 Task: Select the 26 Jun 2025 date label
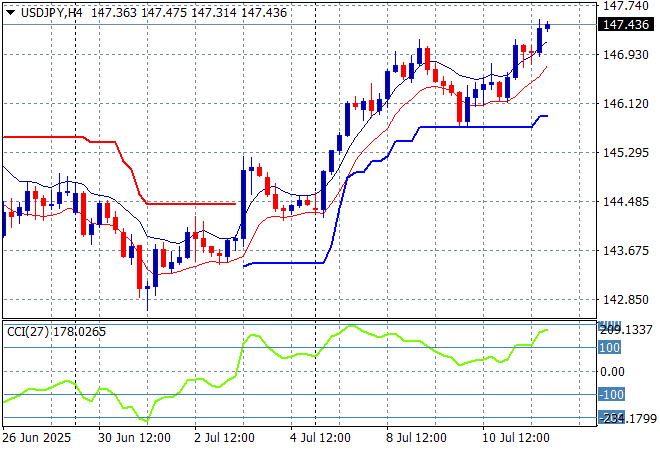[35, 438]
